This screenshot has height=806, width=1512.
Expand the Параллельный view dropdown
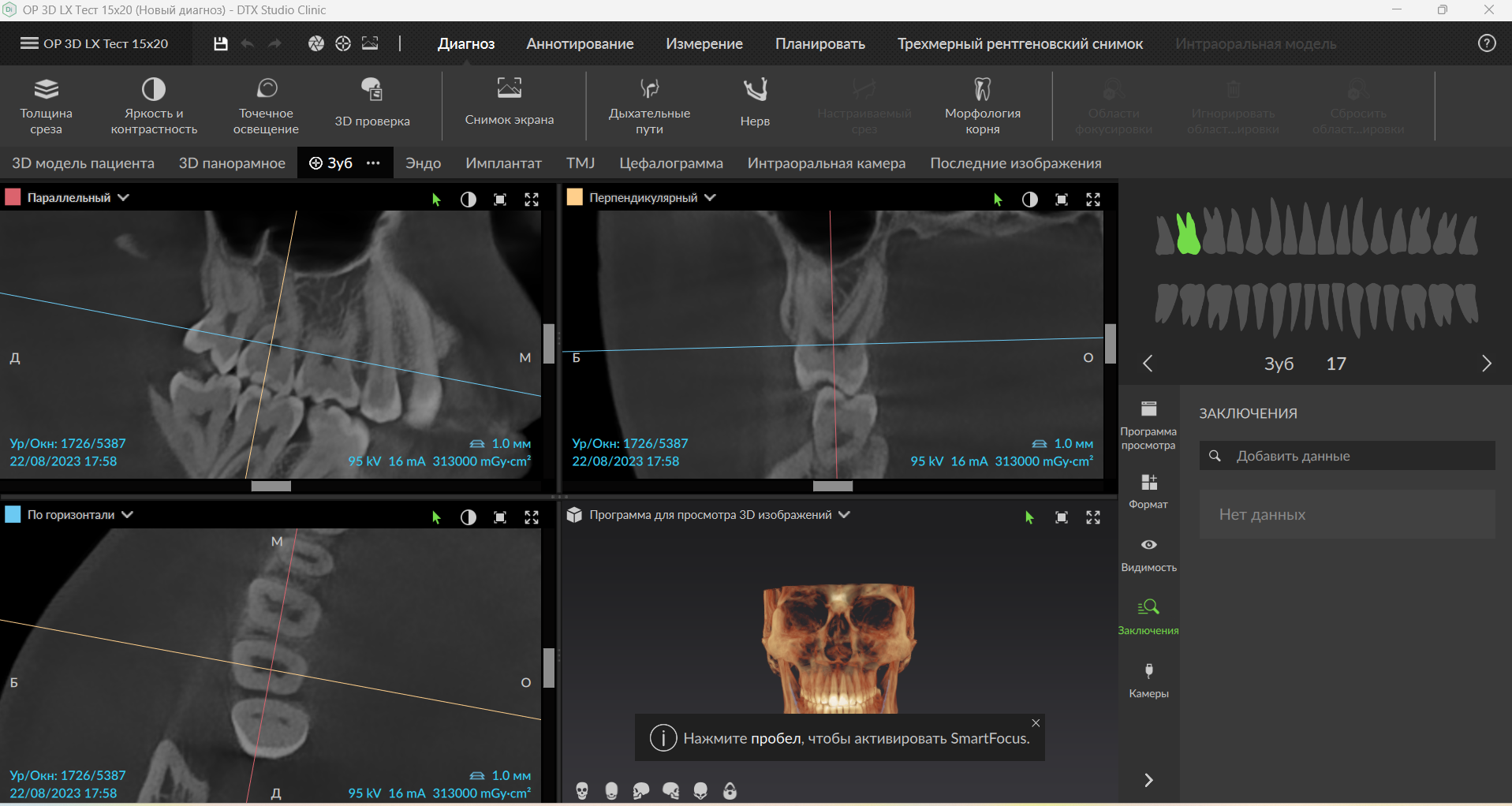click(x=124, y=198)
